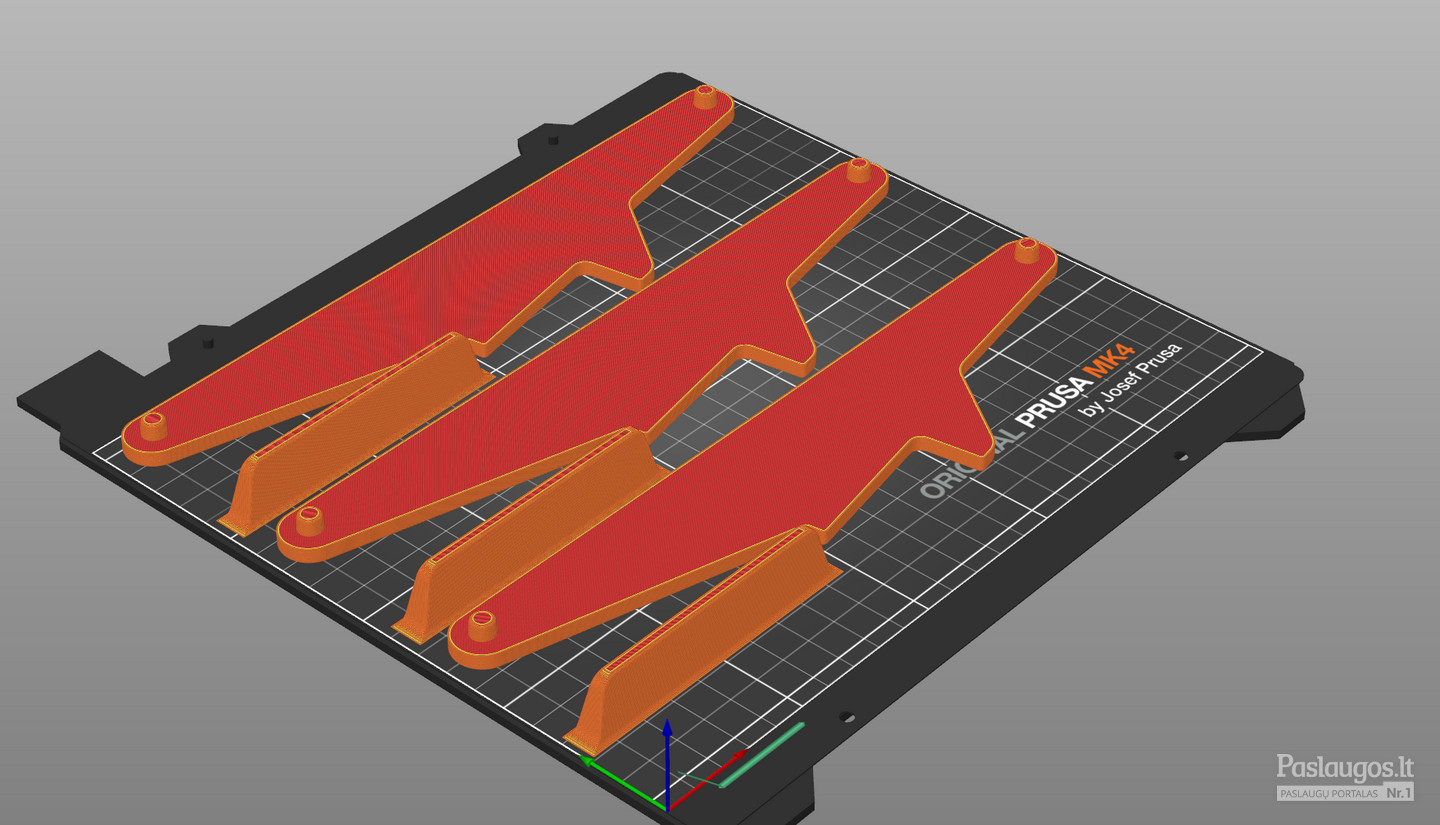Click the PASLAUGŲ PORTALAS Nr.1 badge
Viewport: 1440px width, 825px height.
coord(1345,793)
